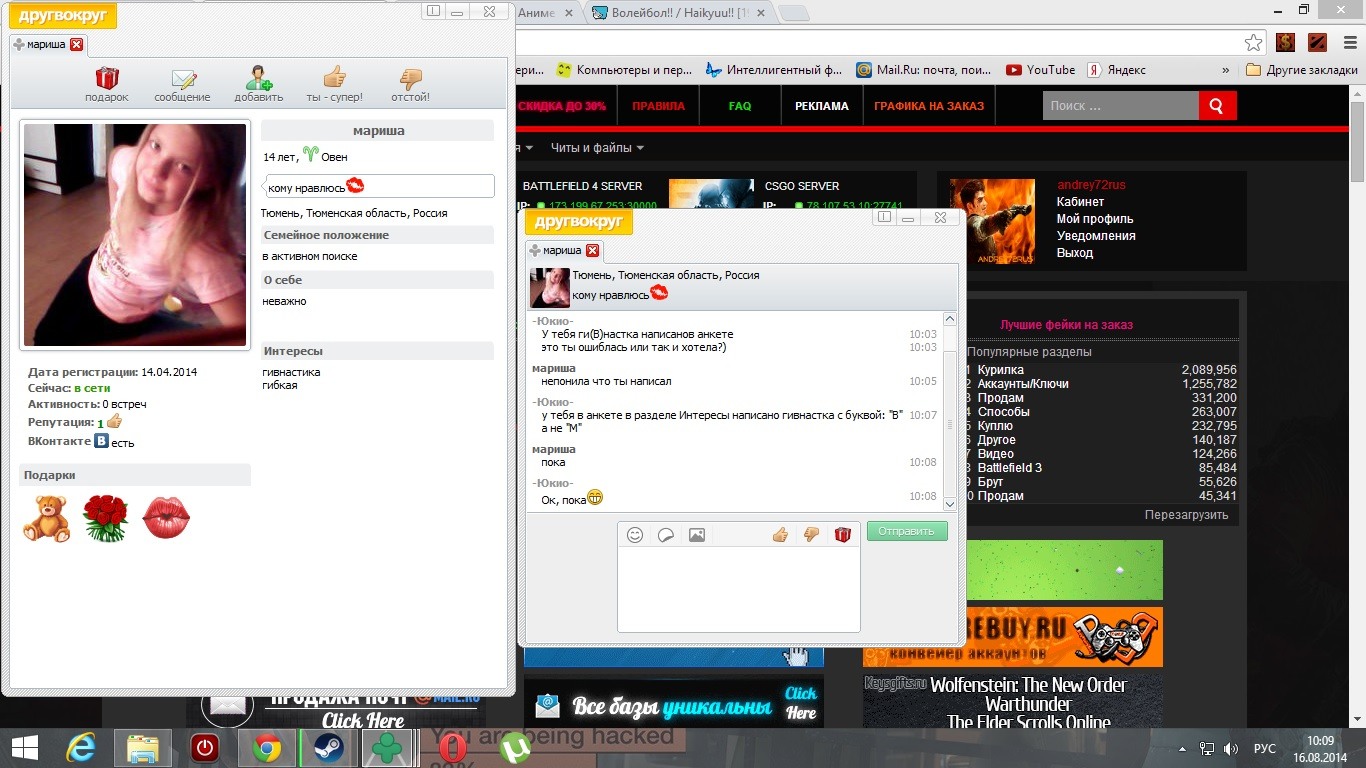This screenshot has height=768, width=1366.
Task: Open Steam from the Windows taskbar
Action: (326, 748)
